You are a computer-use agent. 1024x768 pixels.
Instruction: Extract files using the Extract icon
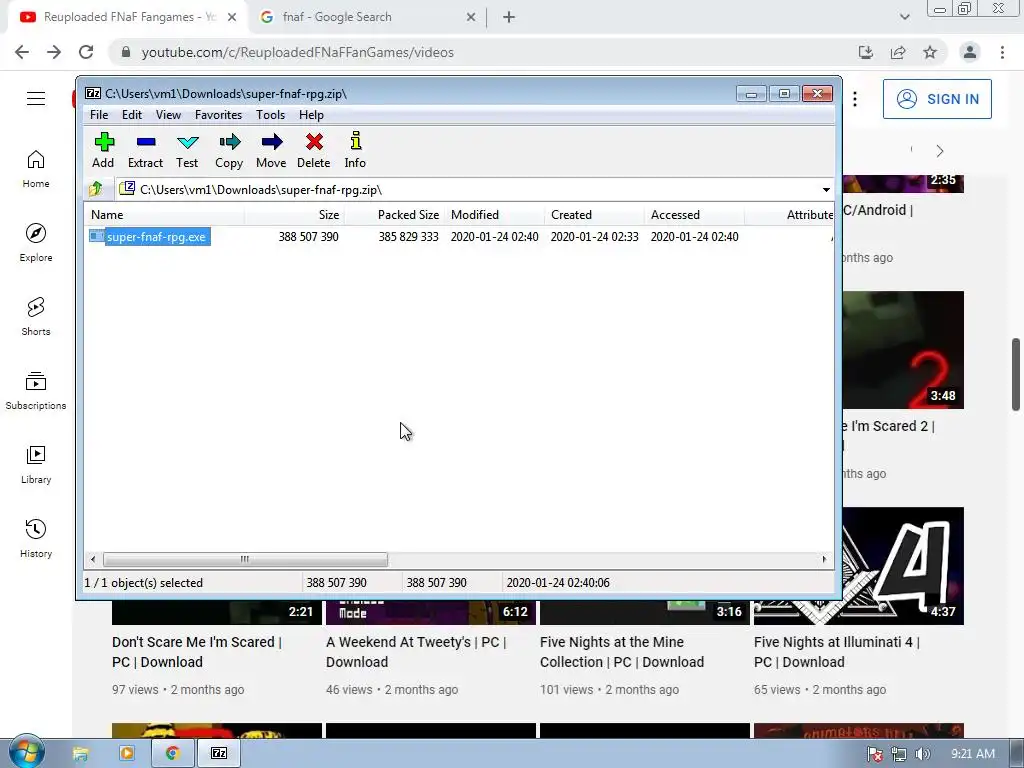coord(145,150)
